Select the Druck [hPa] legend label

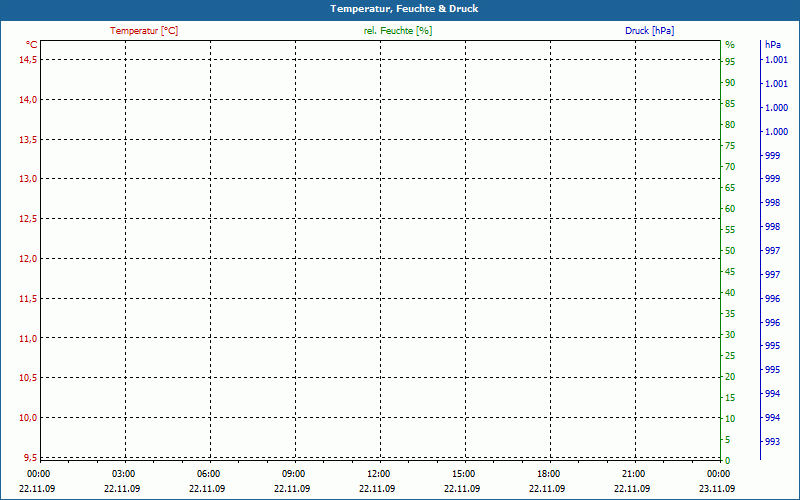coord(649,31)
